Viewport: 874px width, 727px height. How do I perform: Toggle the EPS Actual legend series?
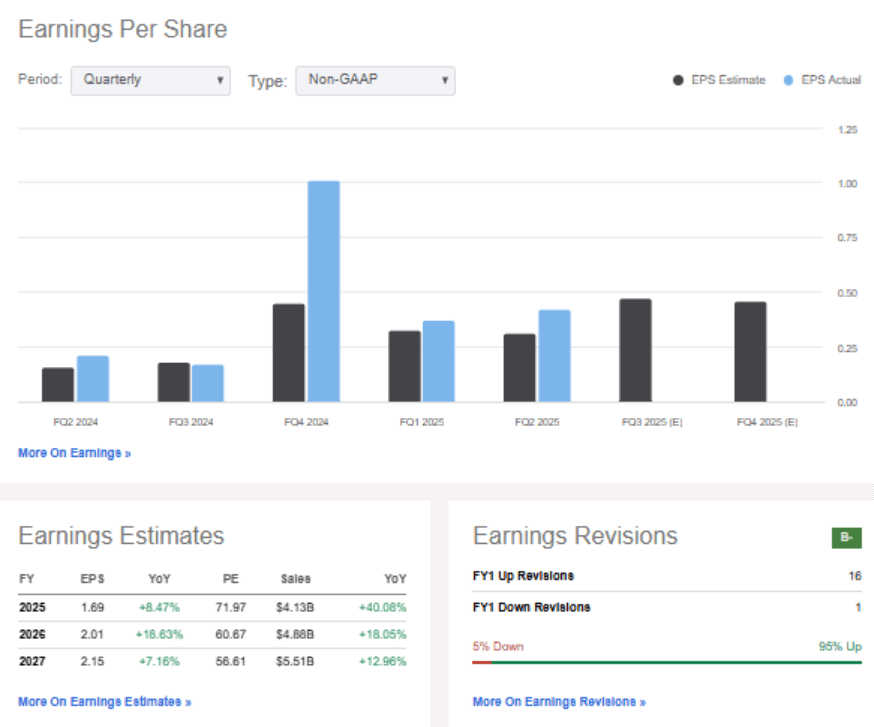(822, 80)
